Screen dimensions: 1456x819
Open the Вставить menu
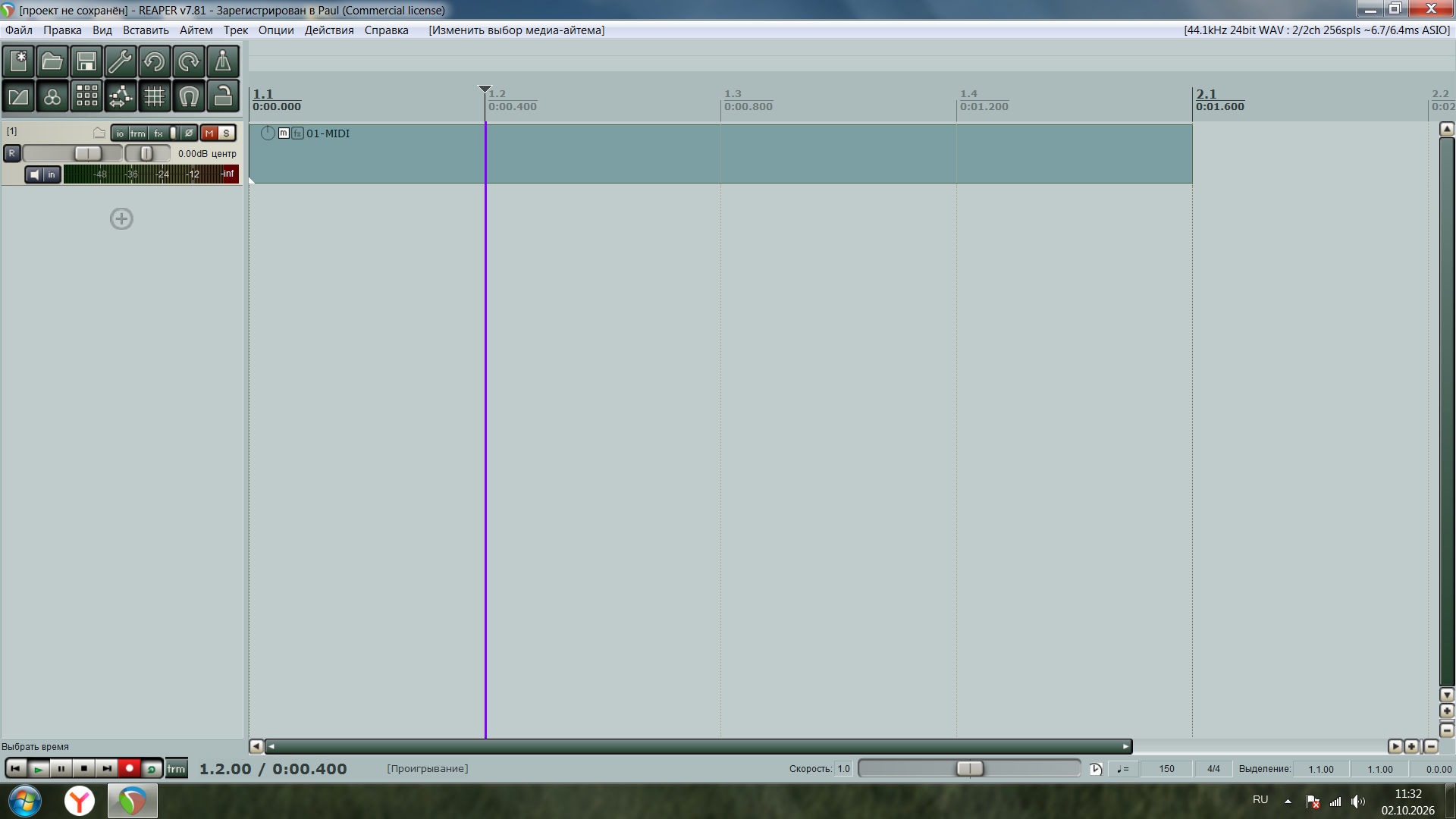(146, 30)
